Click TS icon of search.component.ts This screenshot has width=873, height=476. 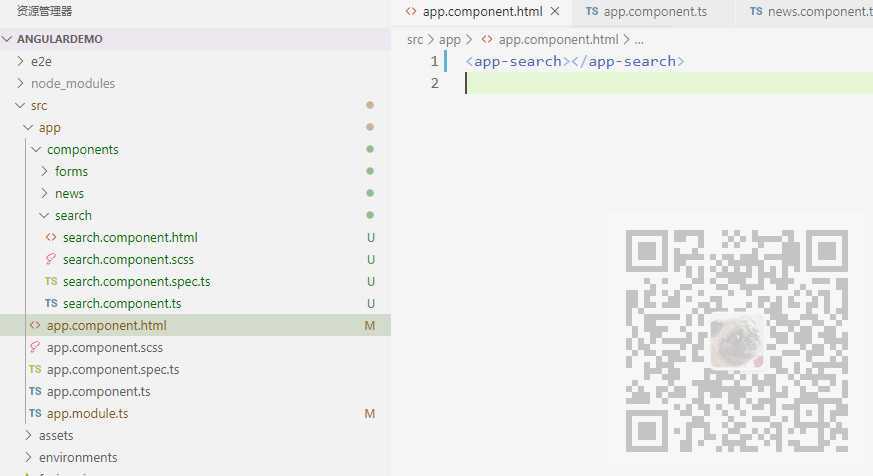(51, 303)
